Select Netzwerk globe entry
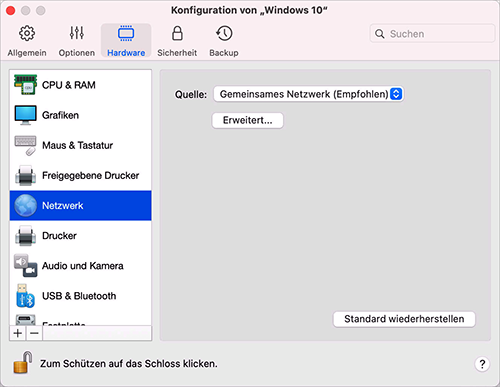500x387 pixels. pos(81,205)
